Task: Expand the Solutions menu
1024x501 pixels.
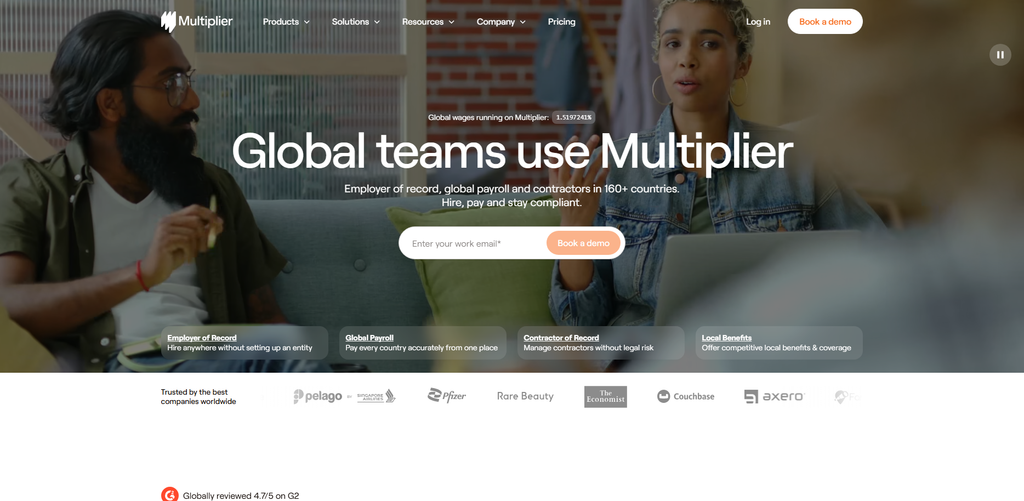Action: tap(355, 22)
